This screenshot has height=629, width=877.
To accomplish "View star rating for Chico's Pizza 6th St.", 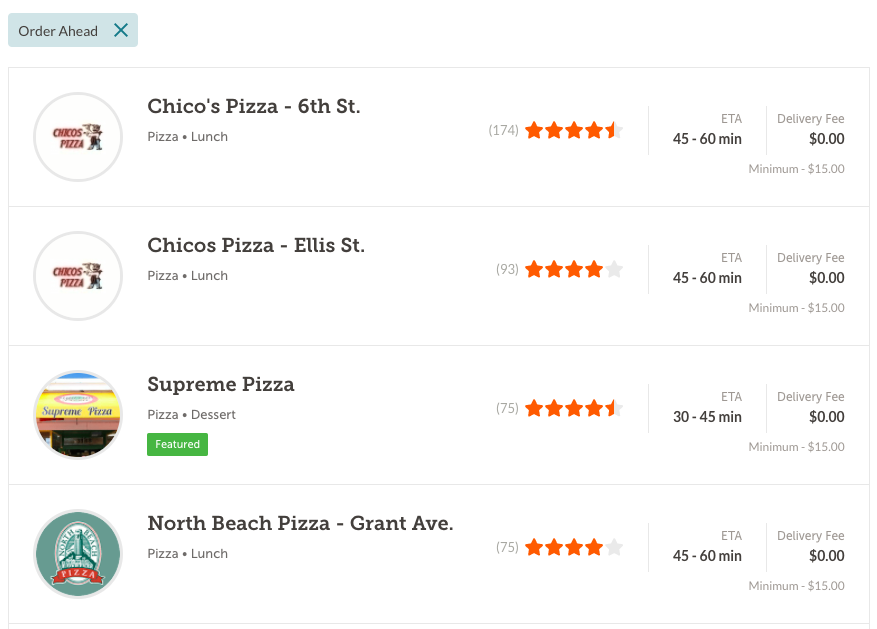I will (x=573, y=130).
